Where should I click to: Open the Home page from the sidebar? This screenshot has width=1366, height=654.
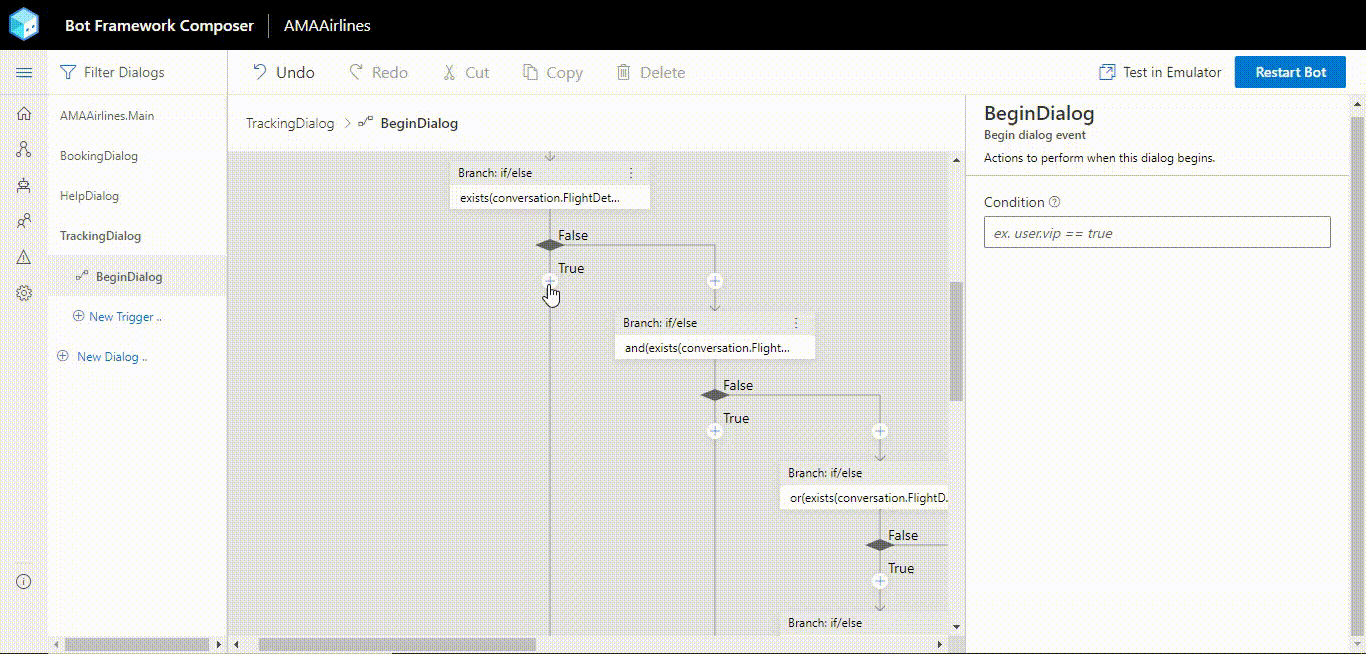tap(24, 113)
